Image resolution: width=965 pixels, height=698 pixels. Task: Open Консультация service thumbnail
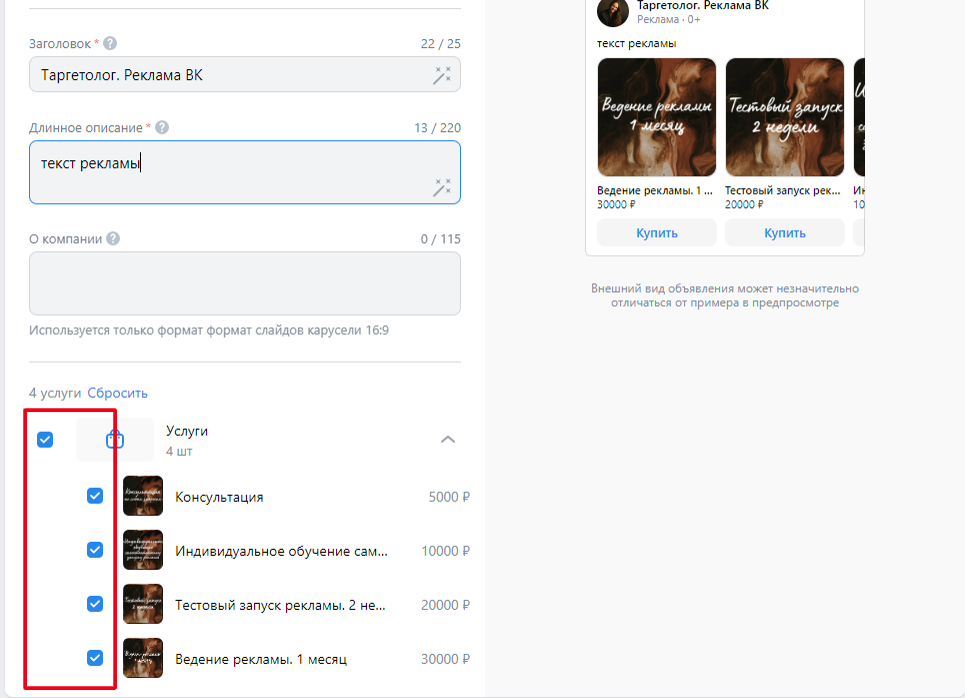[143, 496]
